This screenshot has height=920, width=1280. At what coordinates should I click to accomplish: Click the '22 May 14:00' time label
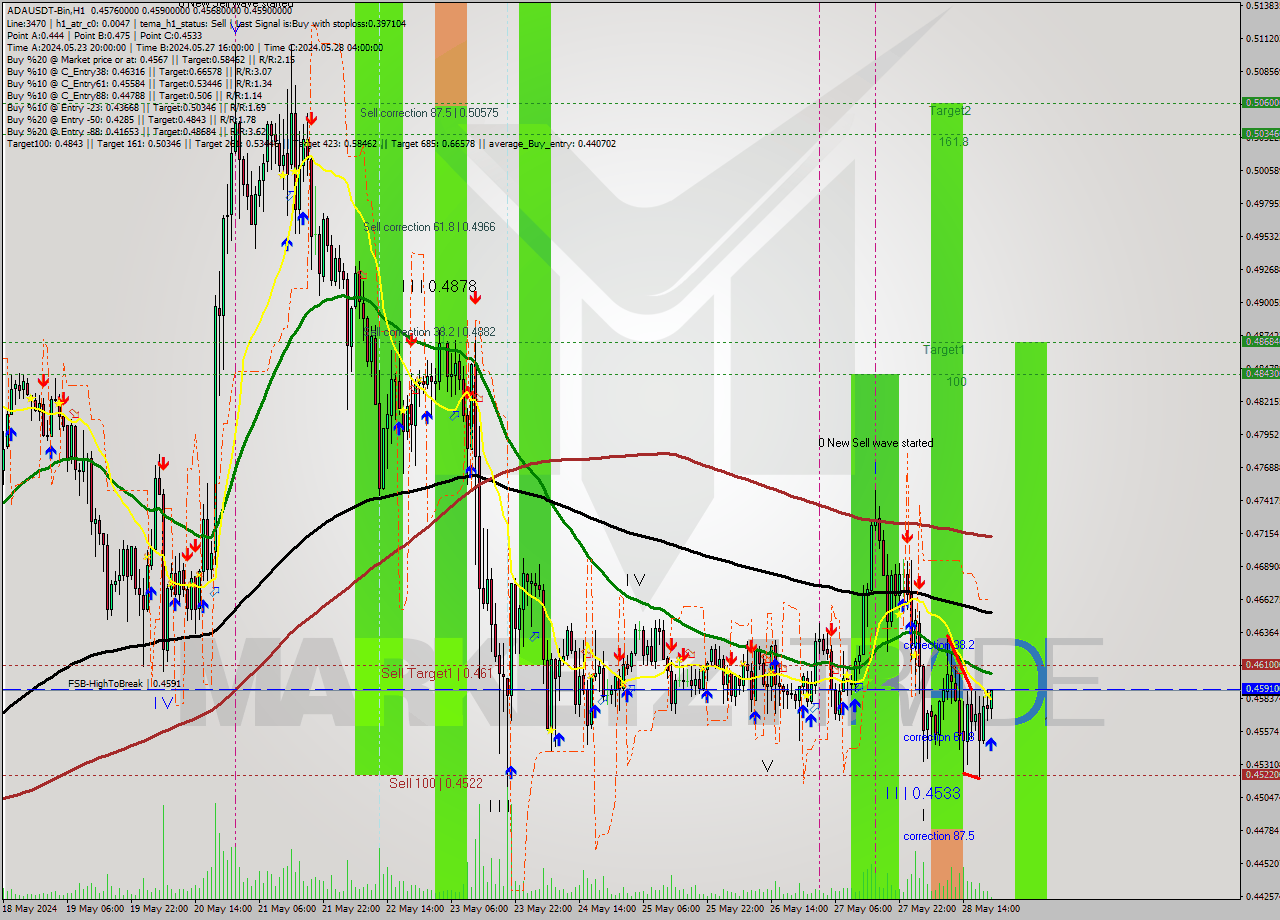pos(414,909)
